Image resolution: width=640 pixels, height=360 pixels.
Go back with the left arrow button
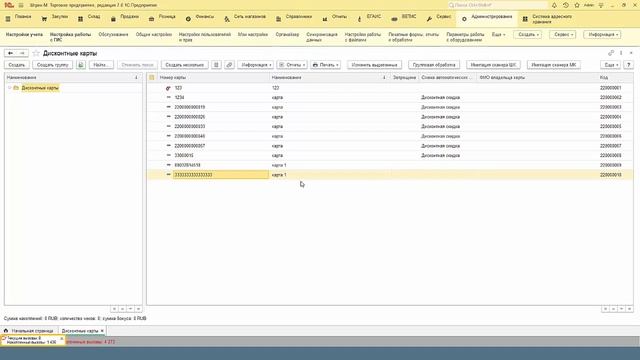coord(11,53)
